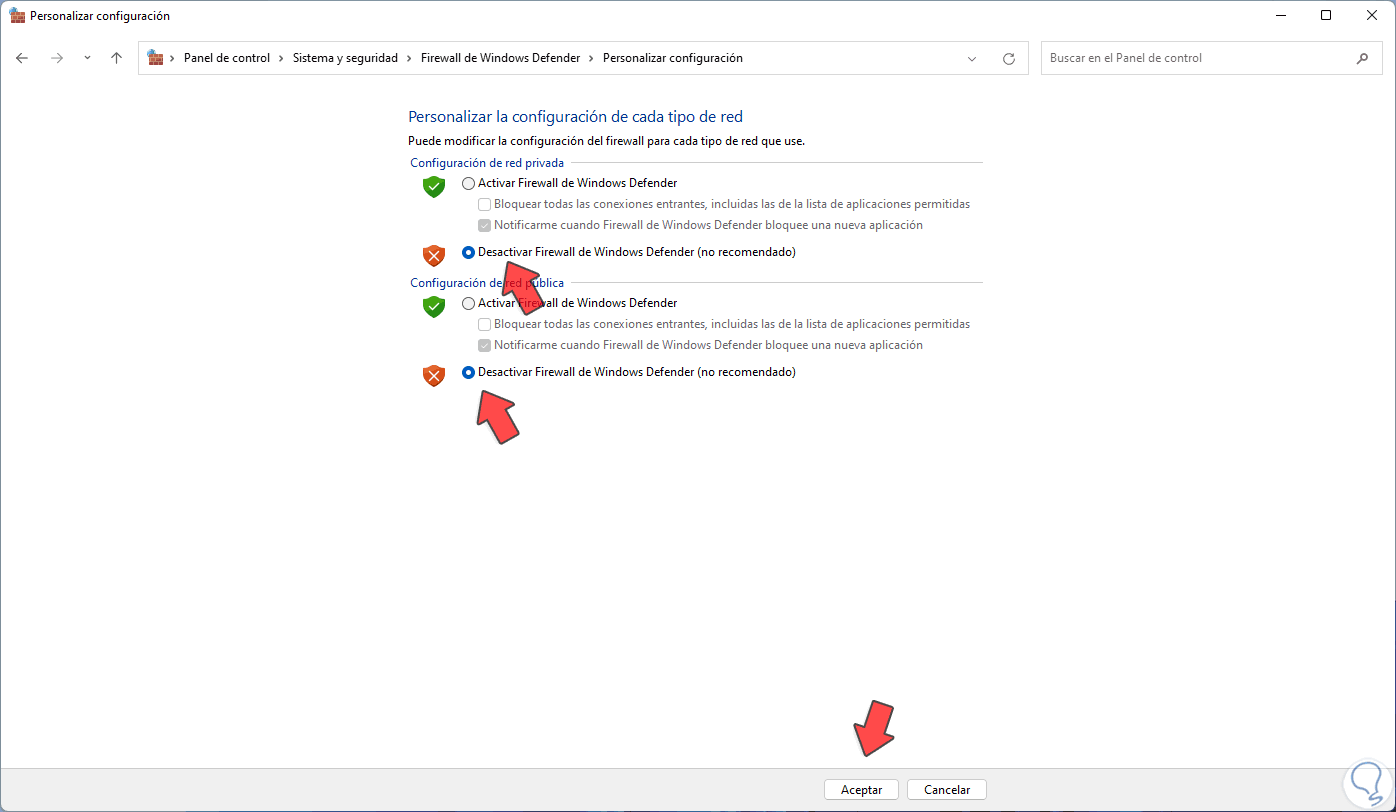The height and width of the screenshot is (812, 1396).
Task: Toggle Notificarme checkbox under public network
Action: coord(485,345)
